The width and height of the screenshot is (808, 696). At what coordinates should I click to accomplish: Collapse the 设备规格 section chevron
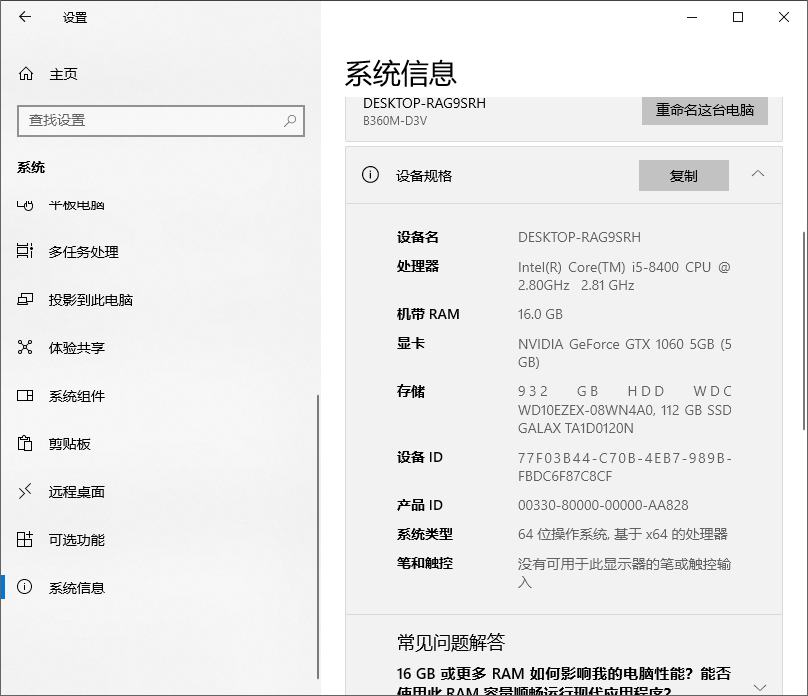758,174
